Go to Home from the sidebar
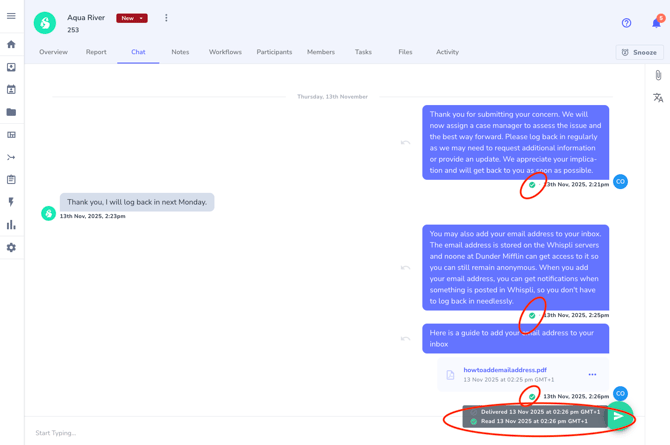This screenshot has height=445, width=670. click(11, 44)
